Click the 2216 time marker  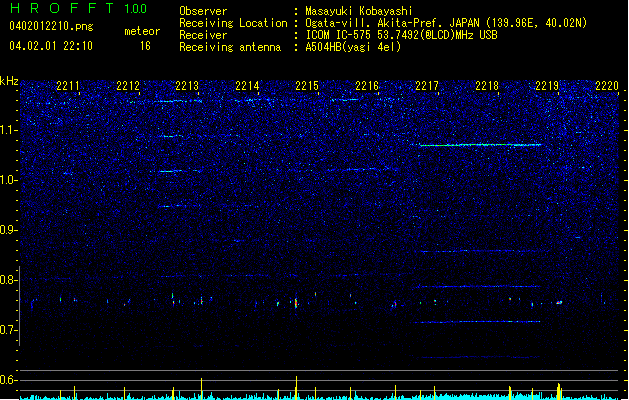click(367, 85)
